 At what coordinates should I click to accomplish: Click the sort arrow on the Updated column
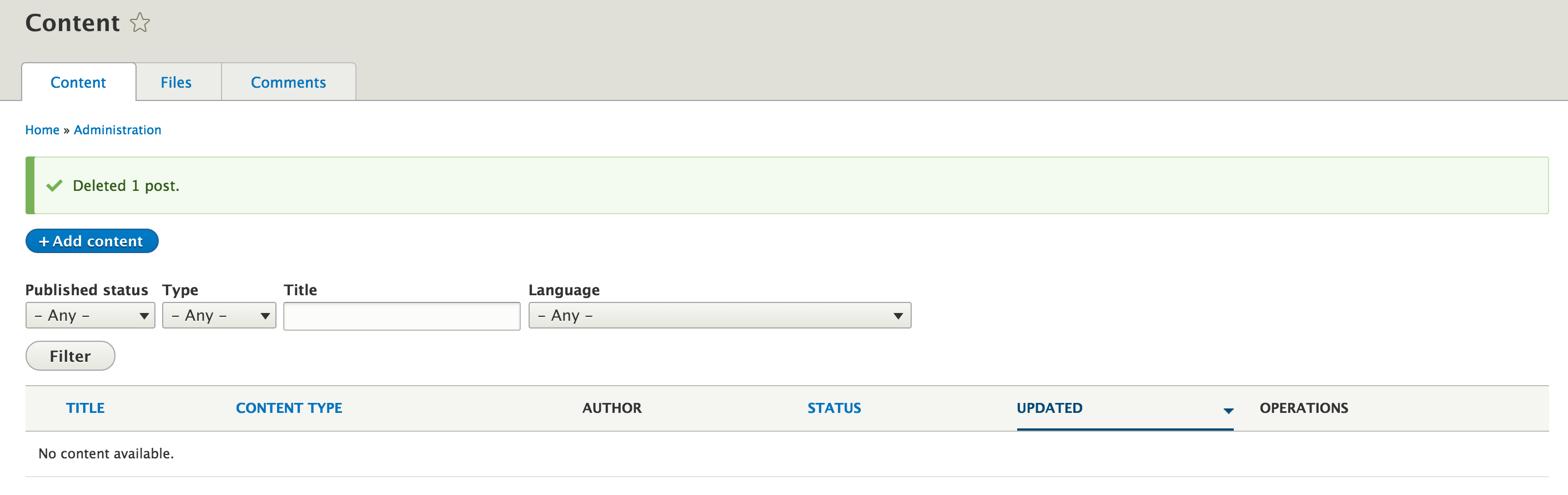(x=1228, y=411)
